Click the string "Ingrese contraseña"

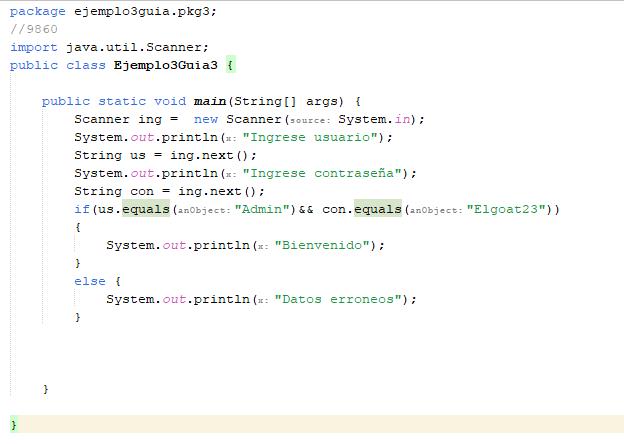322,173
